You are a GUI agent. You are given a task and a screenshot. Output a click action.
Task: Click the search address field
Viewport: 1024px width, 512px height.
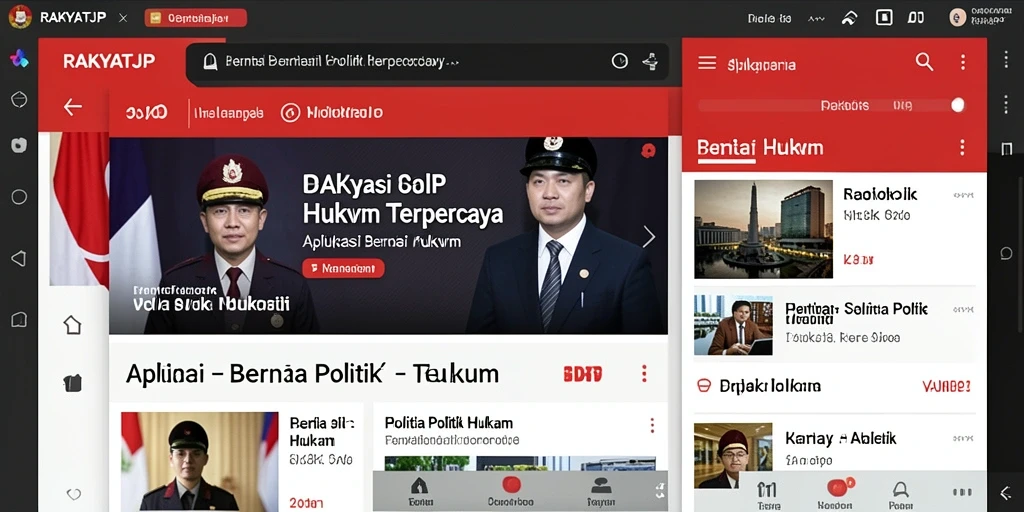(427, 62)
